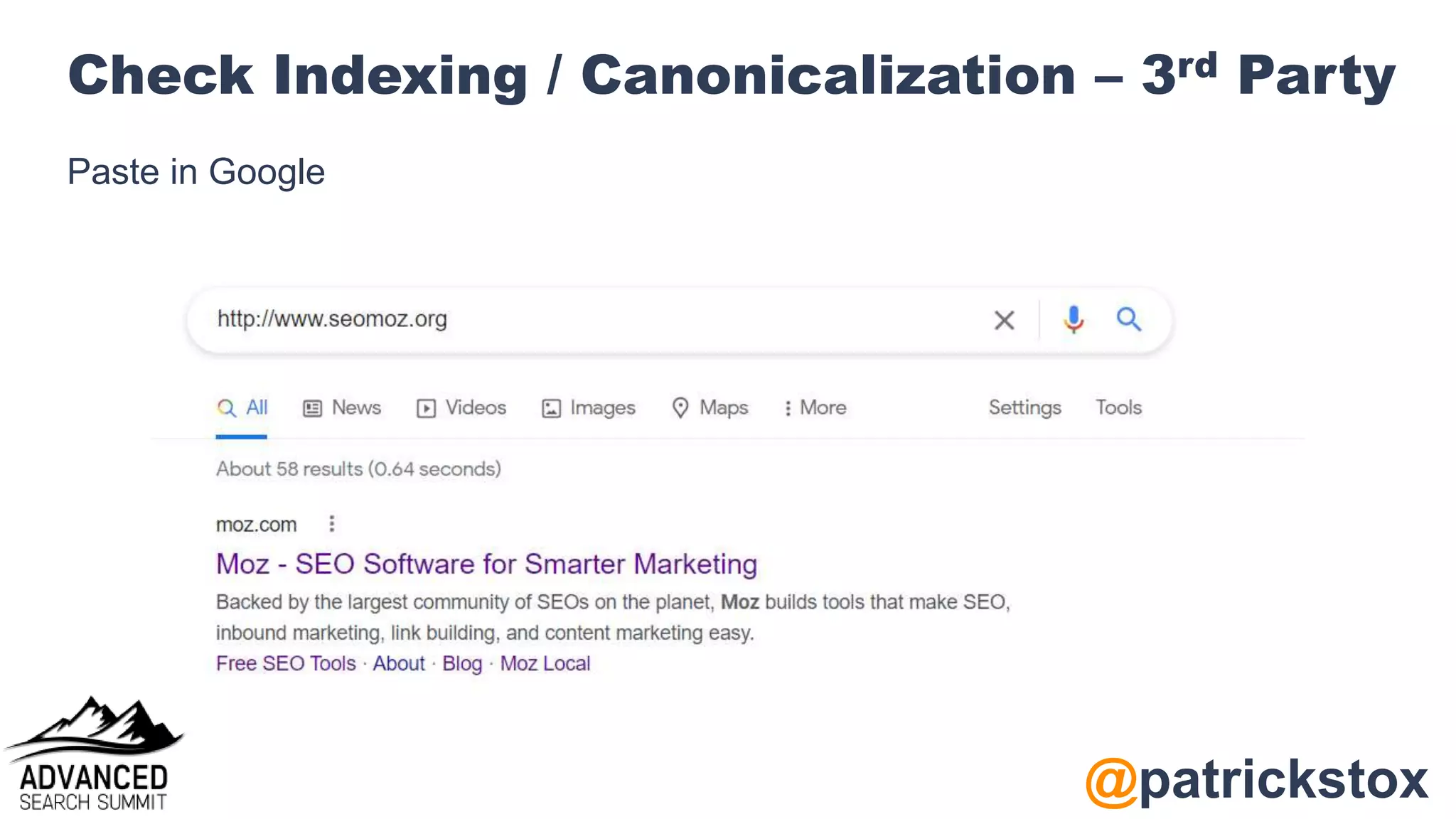This screenshot has height=819, width=1456.
Task: Switch to the Videos tab
Action: [x=461, y=408]
